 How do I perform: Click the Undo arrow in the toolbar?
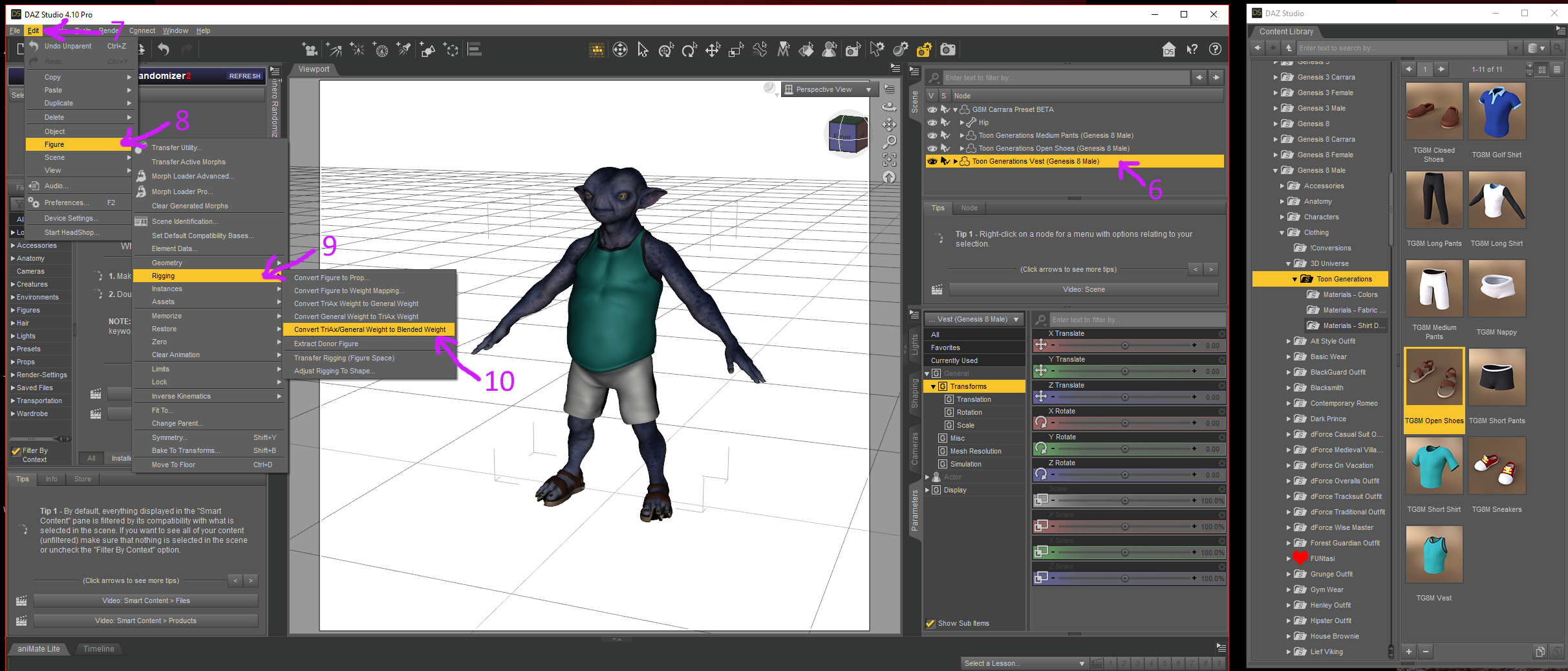point(164,50)
